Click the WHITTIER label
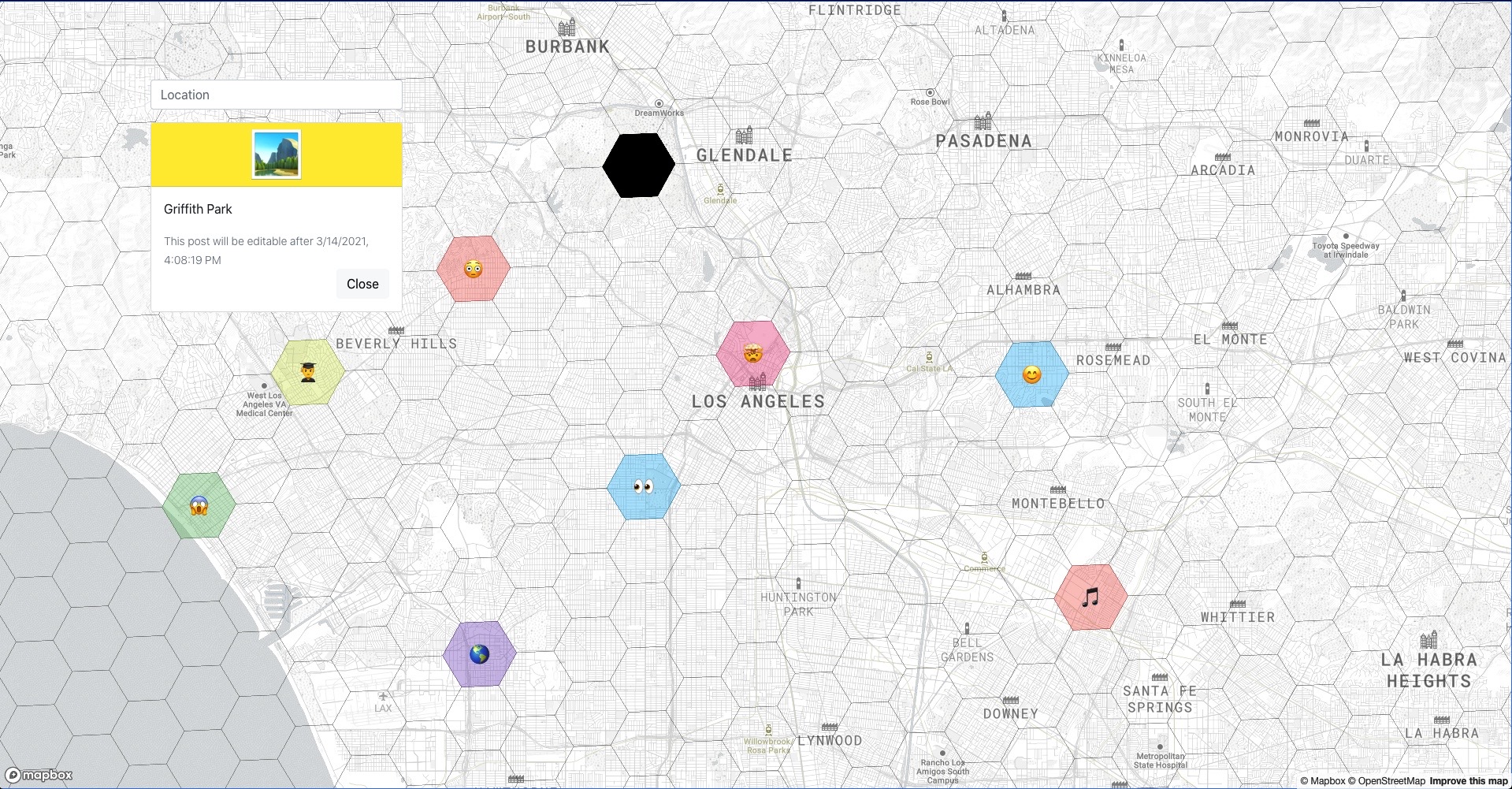 1238,617
